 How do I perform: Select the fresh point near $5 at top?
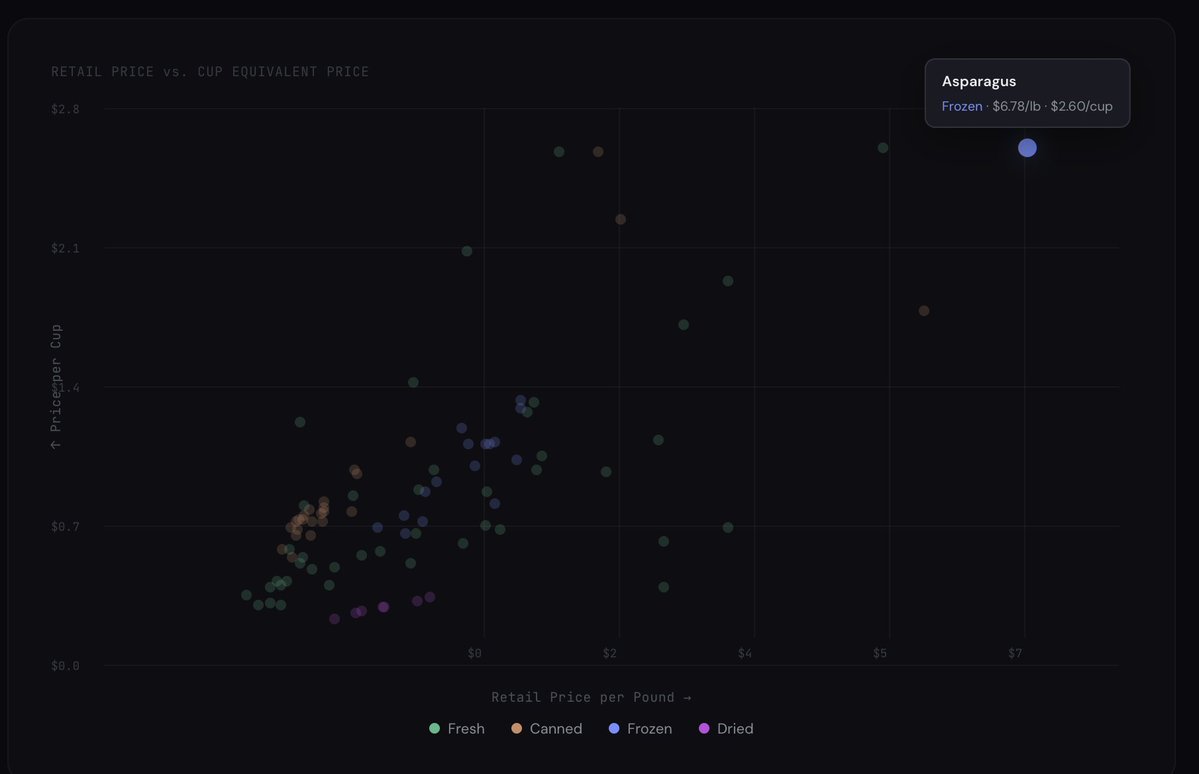pyautogui.click(x=883, y=148)
